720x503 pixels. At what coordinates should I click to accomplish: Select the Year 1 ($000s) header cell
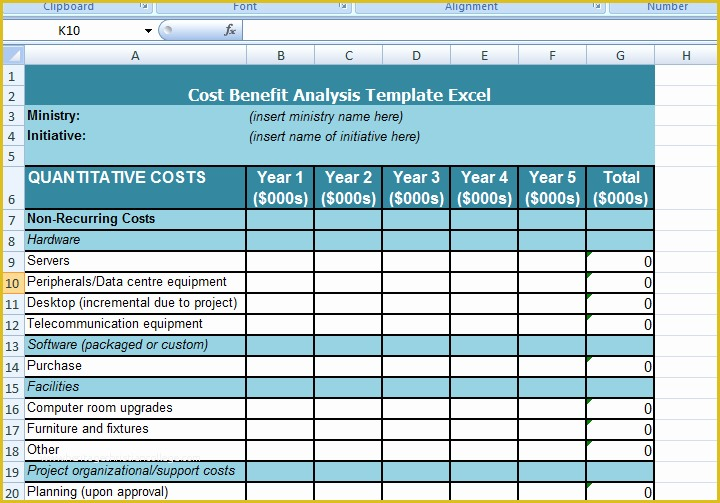(x=280, y=187)
